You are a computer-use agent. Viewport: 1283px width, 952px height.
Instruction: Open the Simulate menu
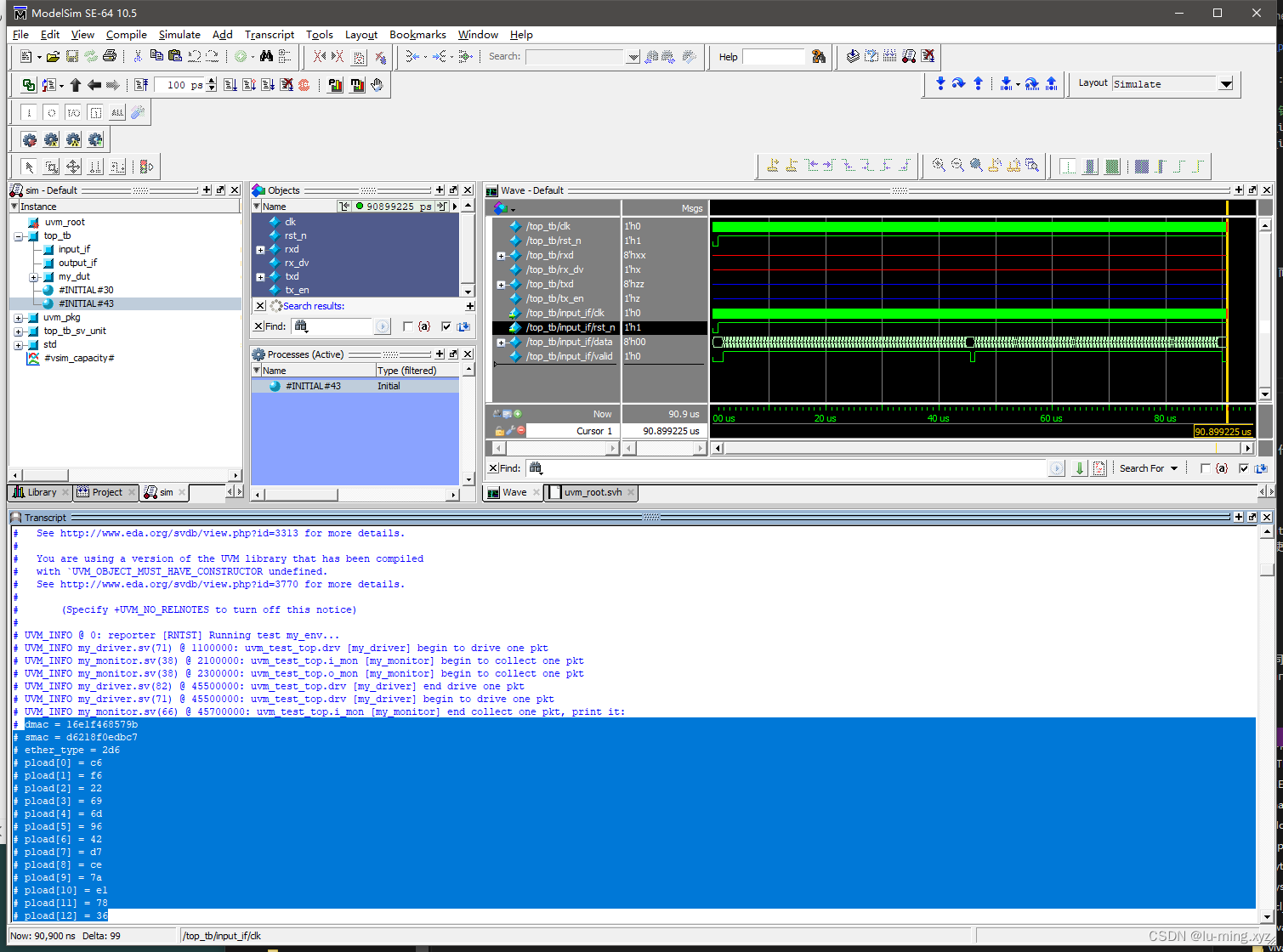[x=179, y=35]
